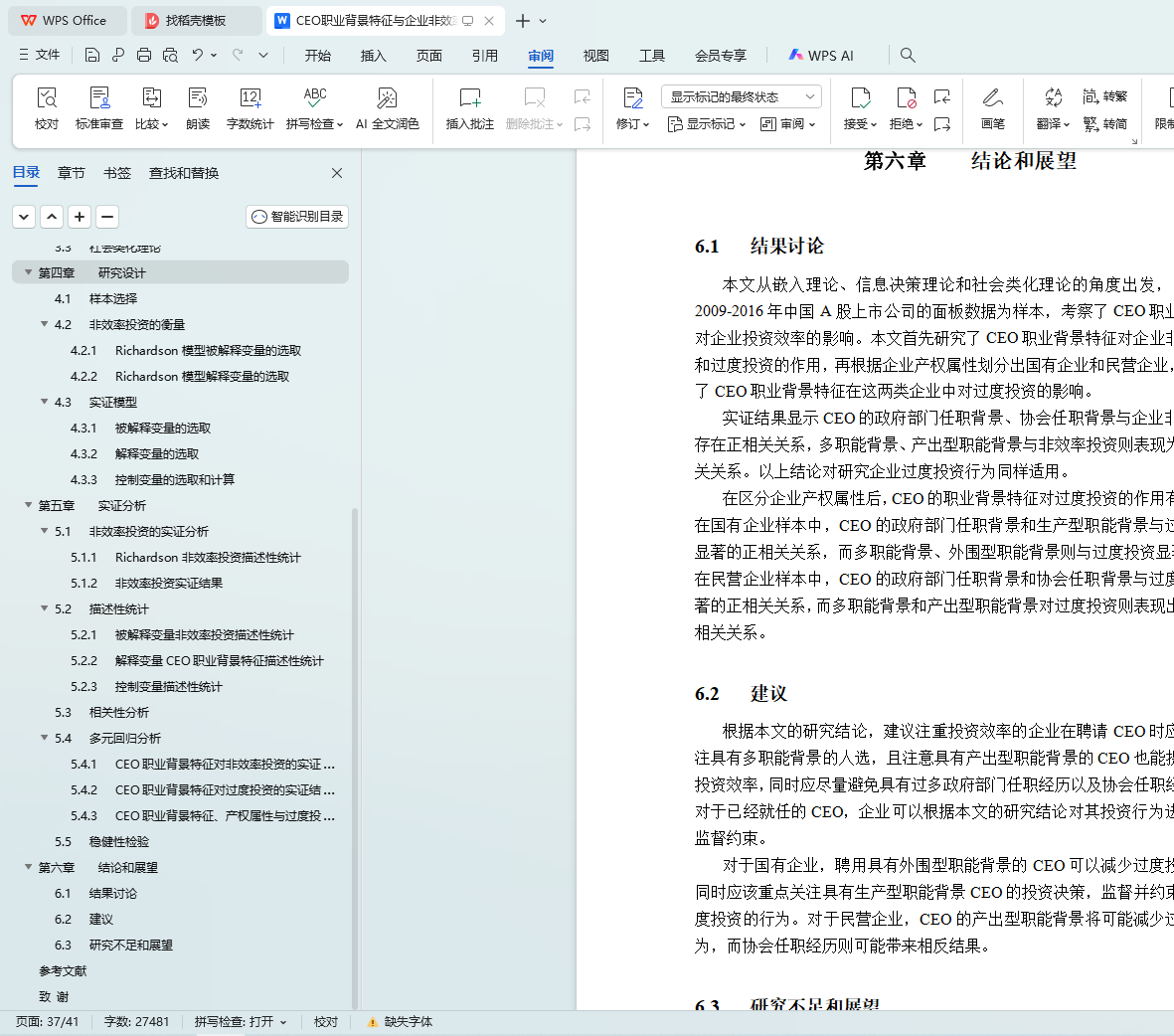Image resolution: width=1174 pixels, height=1036 pixels.
Task: Click the 接受 accept revision icon
Action: pyautogui.click(x=860, y=98)
